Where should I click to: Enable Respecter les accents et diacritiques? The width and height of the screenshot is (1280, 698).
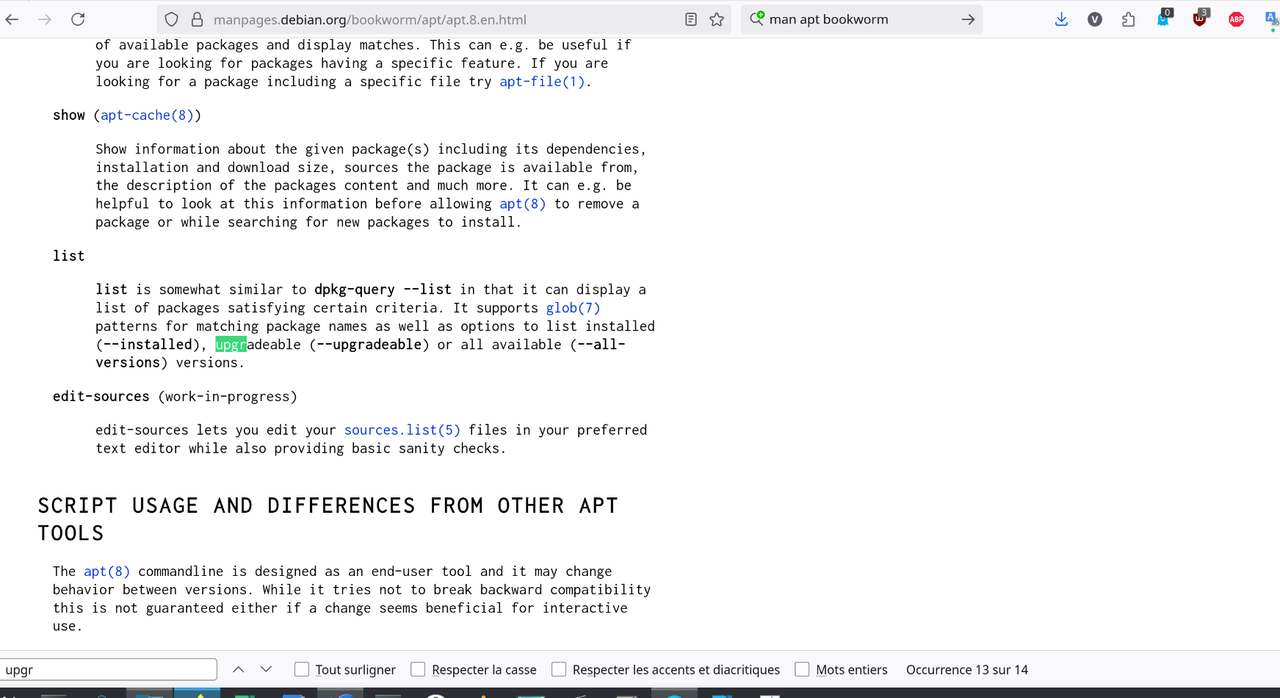(559, 669)
